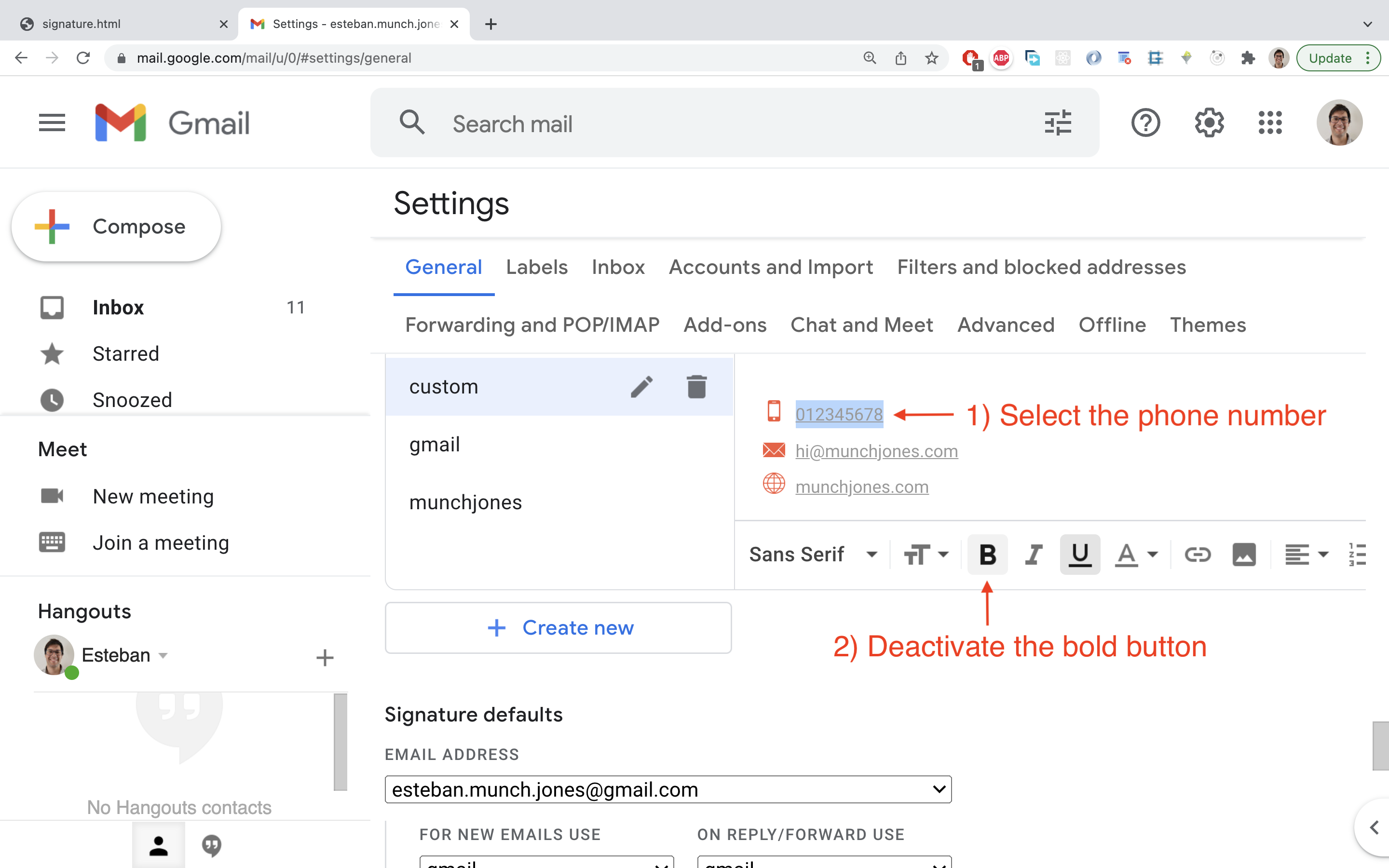The image size is (1389, 868).
Task: Open the Google apps grid
Action: coord(1271,122)
